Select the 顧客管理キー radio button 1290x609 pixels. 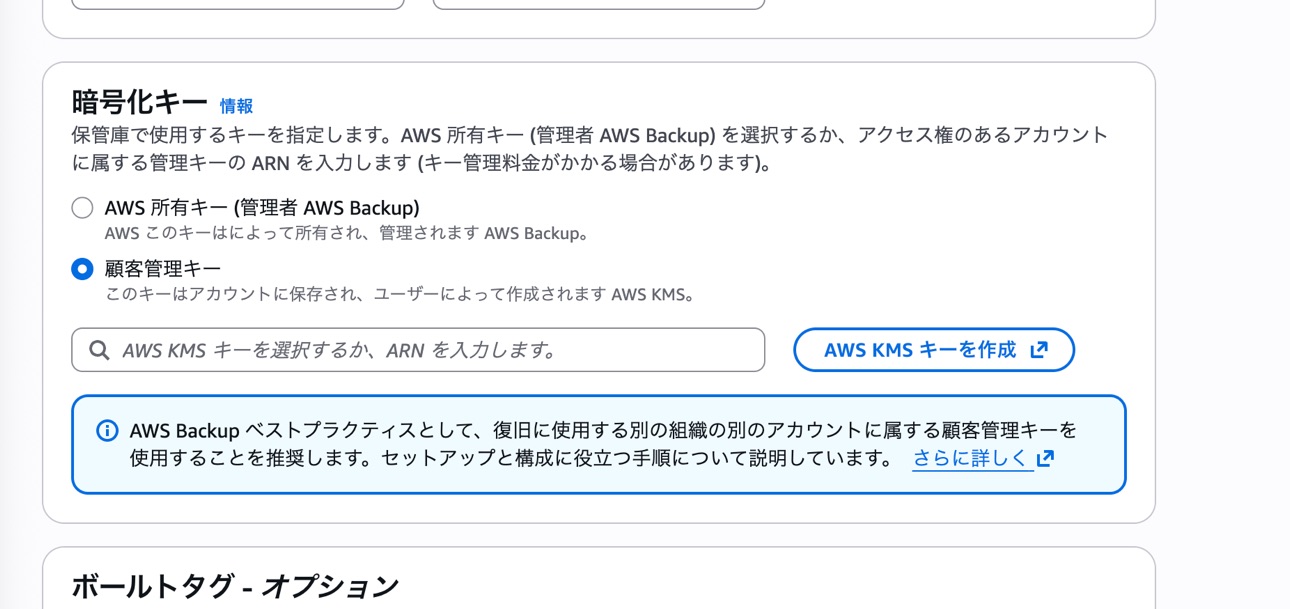click(x=82, y=269)
